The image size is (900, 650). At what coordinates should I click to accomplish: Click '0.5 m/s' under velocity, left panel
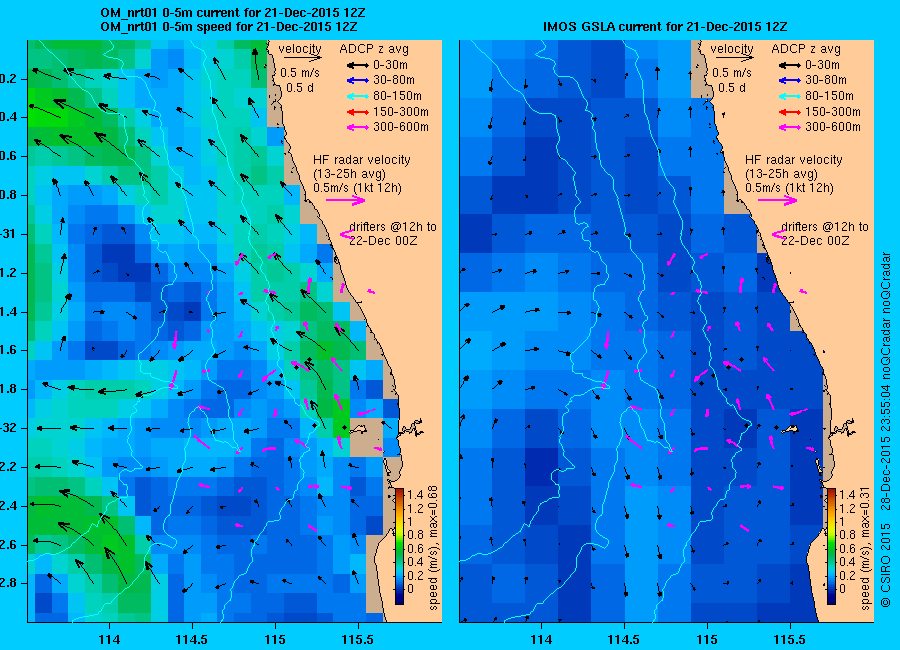coord(300,73)
